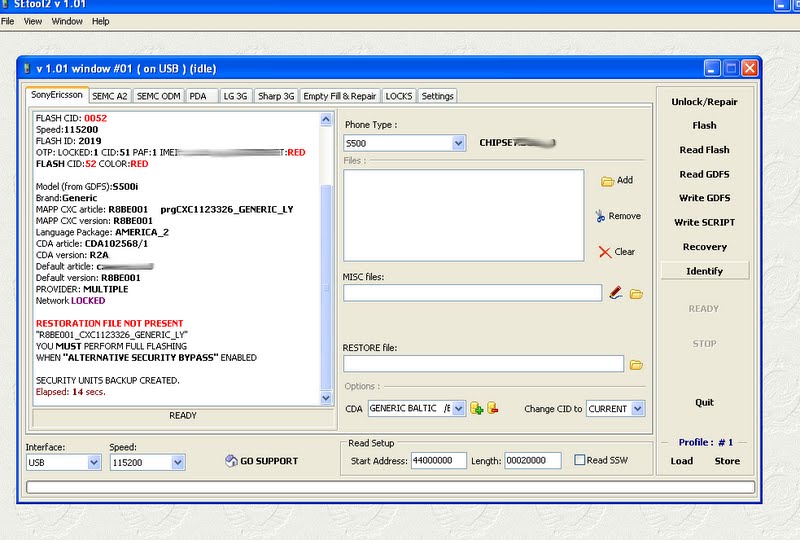This screenshot has height=540, width=800.
Task: Click the Identify button
Action: pyautogui.click(x=704, y=271)
